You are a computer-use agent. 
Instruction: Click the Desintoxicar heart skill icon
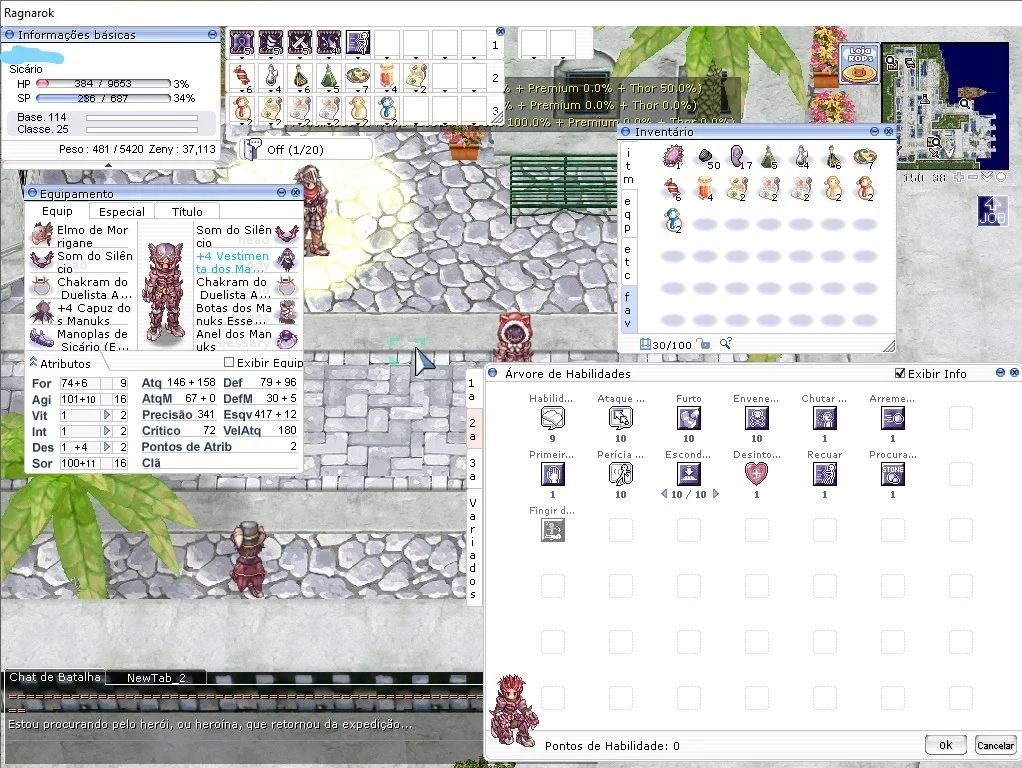tap(757, 474)
